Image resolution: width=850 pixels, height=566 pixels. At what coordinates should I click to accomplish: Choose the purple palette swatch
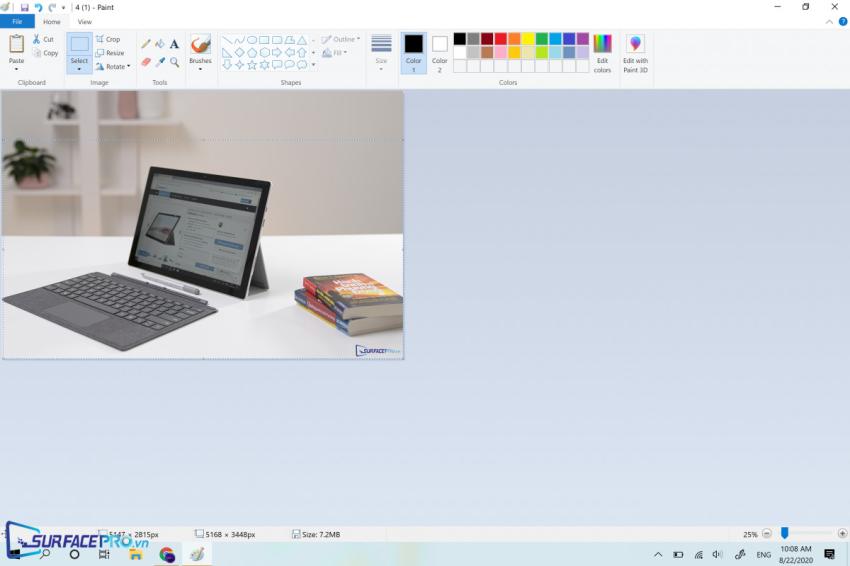coord(583,38)
